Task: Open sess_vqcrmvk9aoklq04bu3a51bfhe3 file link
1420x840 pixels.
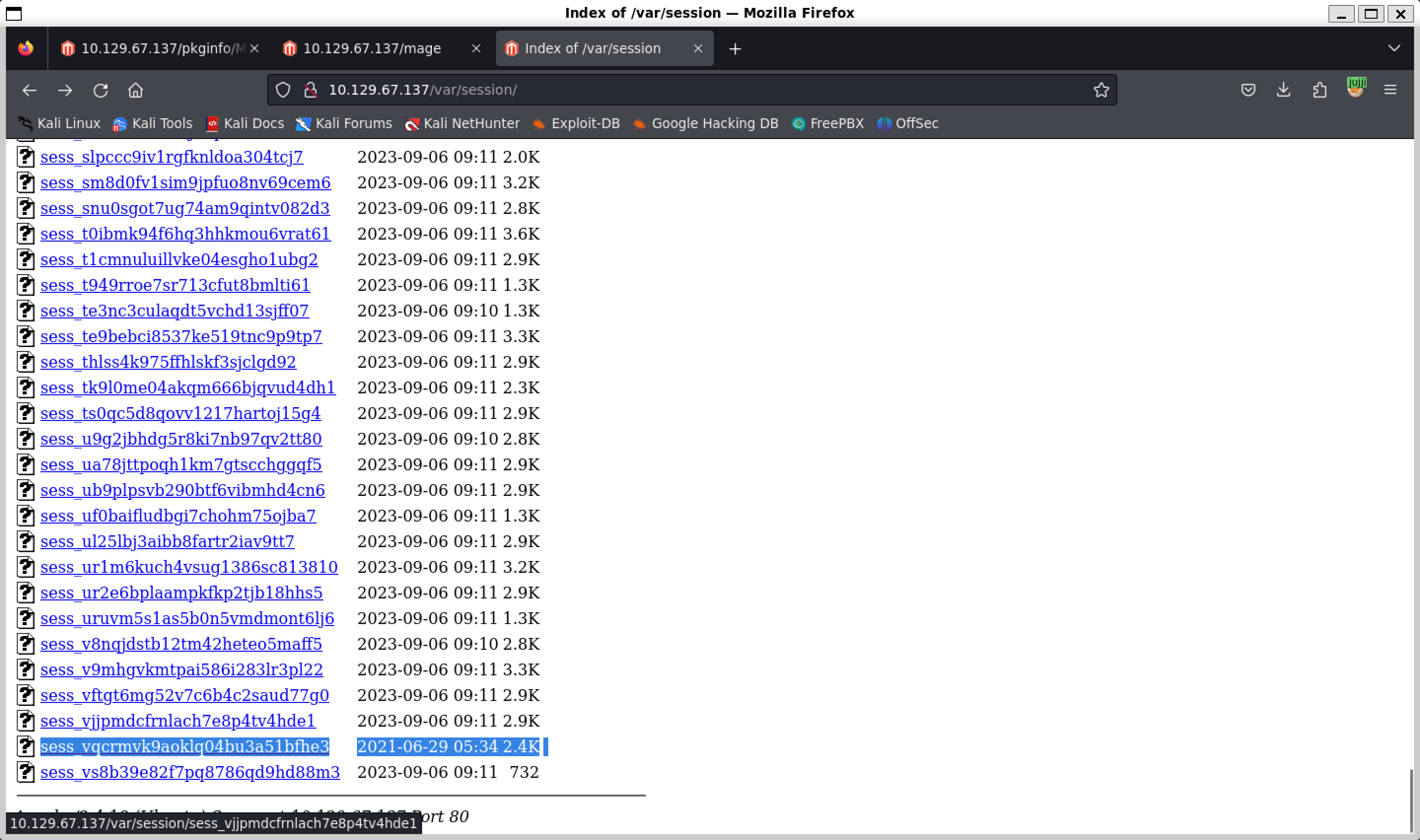Action: click(184, 747)
